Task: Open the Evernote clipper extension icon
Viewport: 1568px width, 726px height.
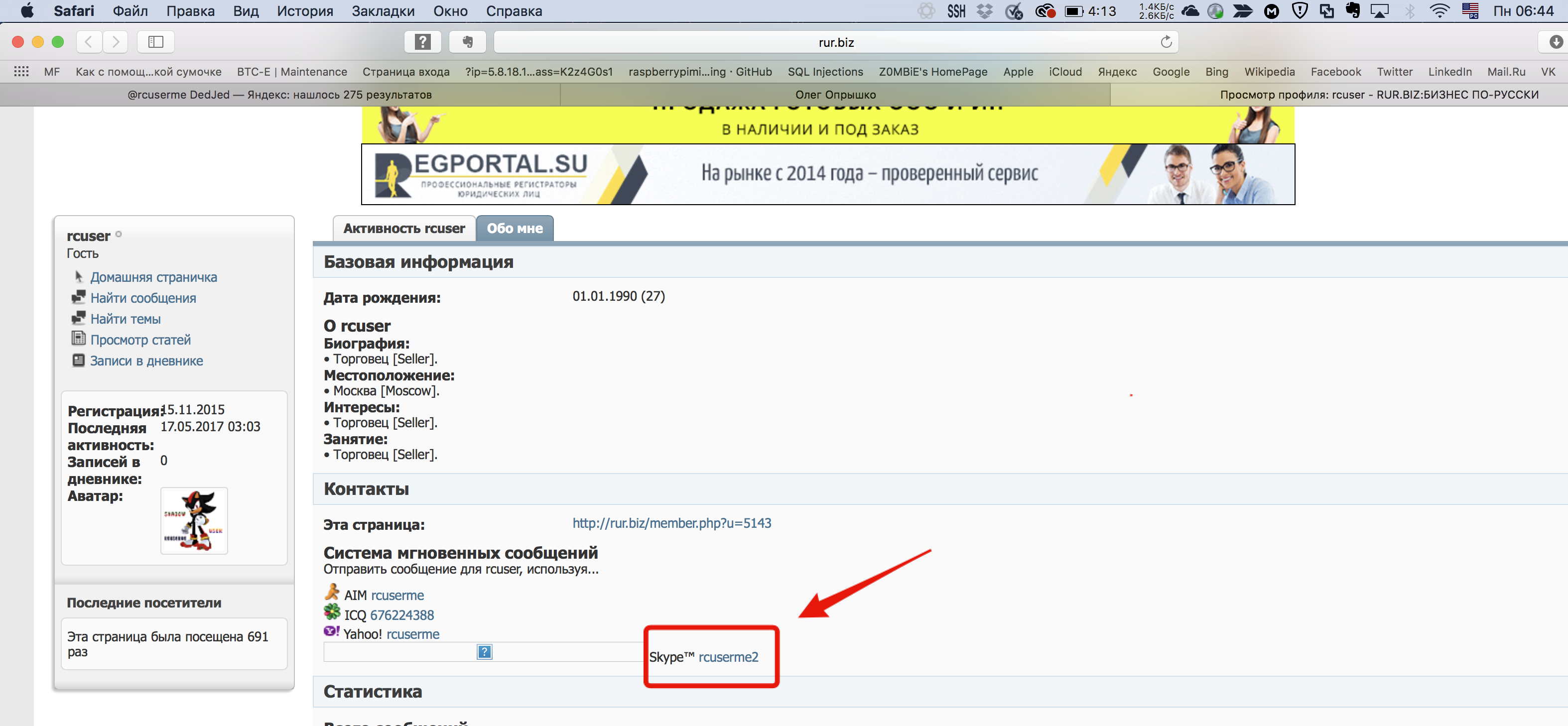Action: pyautogui.click(x=468, y=42)
